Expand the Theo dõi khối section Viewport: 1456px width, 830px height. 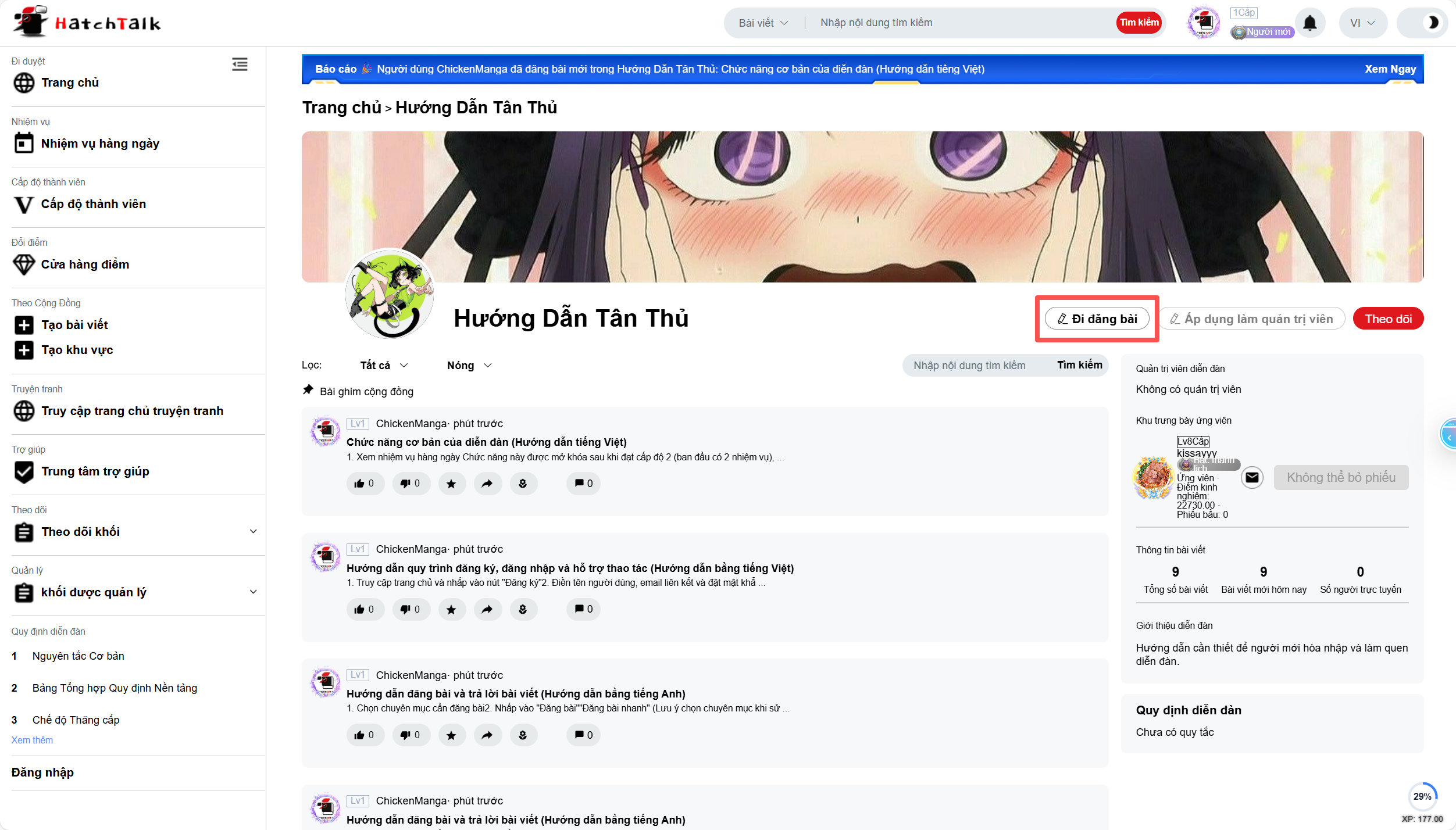[x=253, y=531]
